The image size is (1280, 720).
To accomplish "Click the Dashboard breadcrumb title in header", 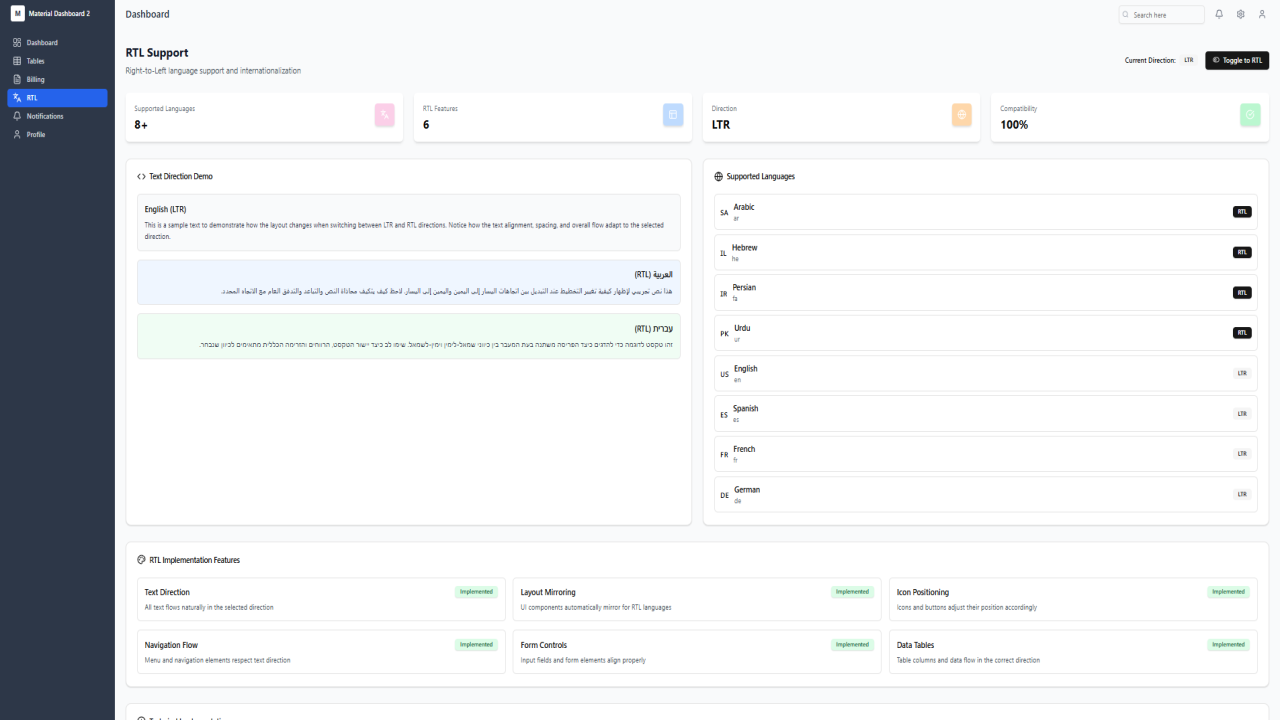I will [148, 14].
